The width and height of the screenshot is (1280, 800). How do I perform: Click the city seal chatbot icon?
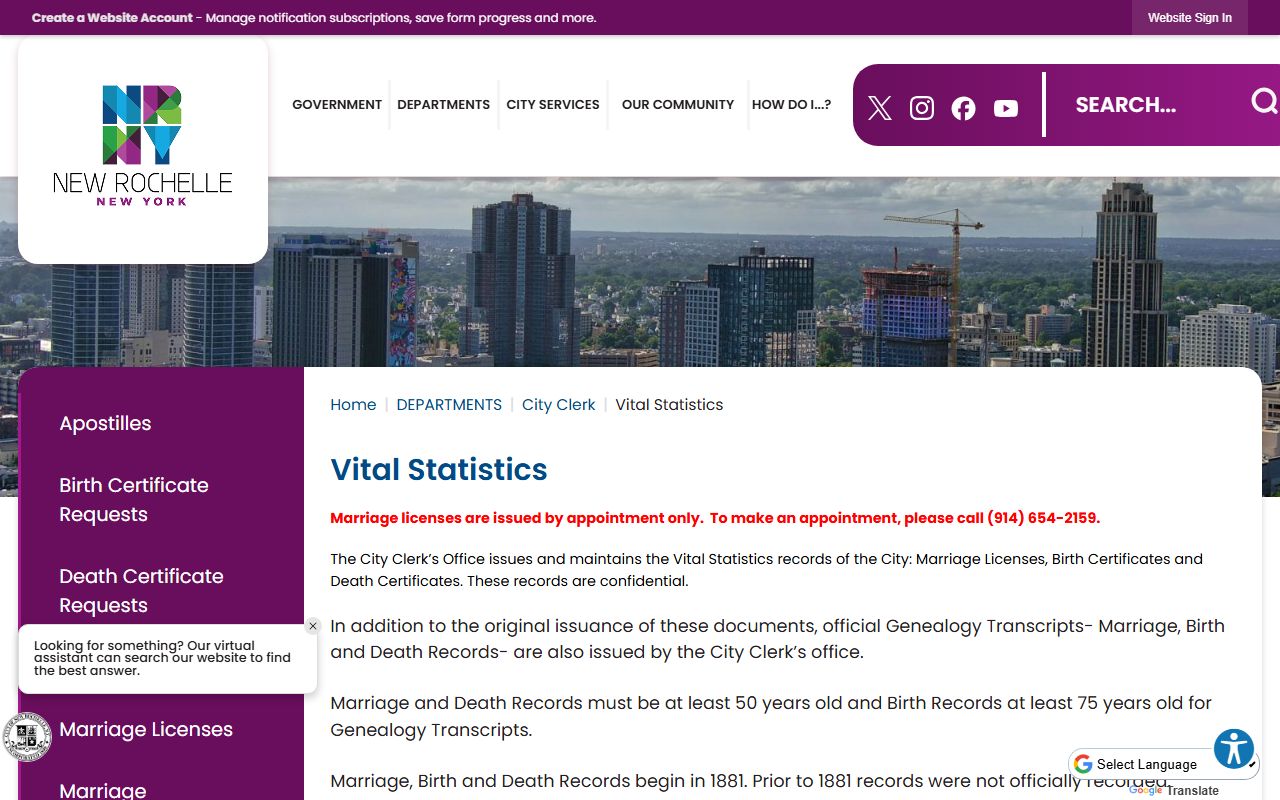pos(27,738)
